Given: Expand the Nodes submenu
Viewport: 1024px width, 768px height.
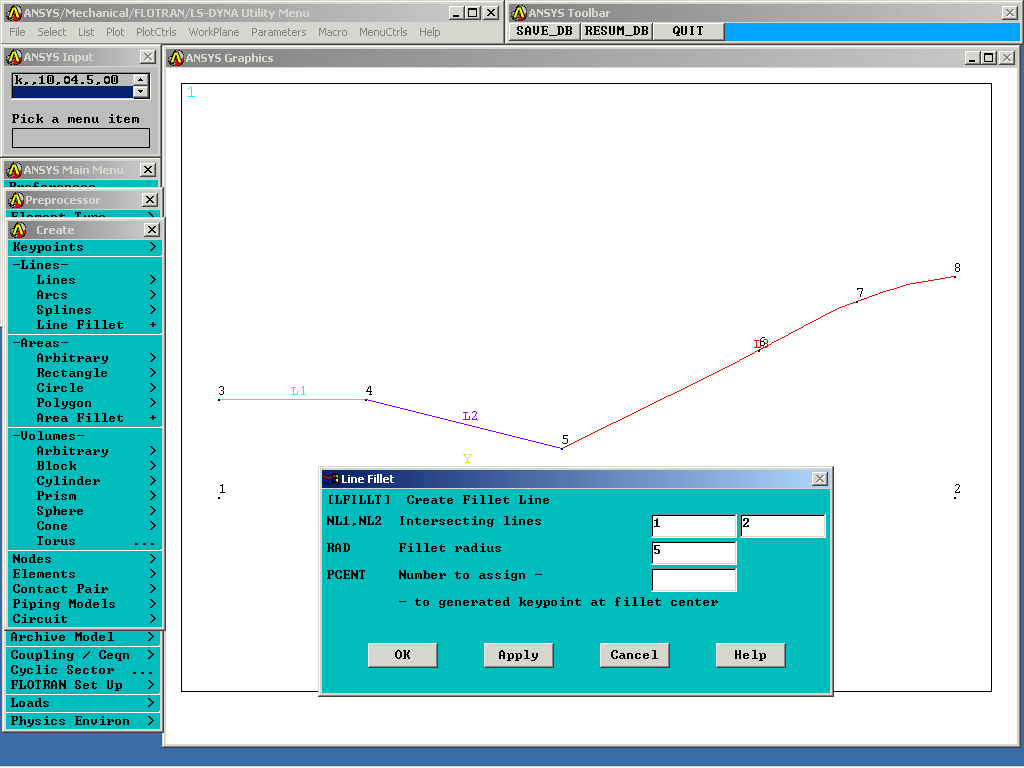Looking at the screenshot, I should [84, 560].
